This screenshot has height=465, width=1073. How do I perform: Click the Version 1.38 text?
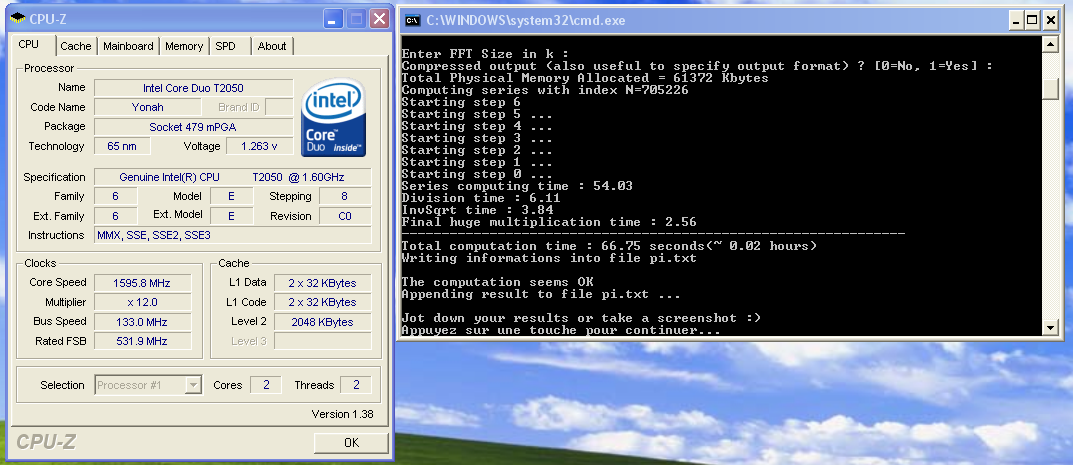click(342, 414)
